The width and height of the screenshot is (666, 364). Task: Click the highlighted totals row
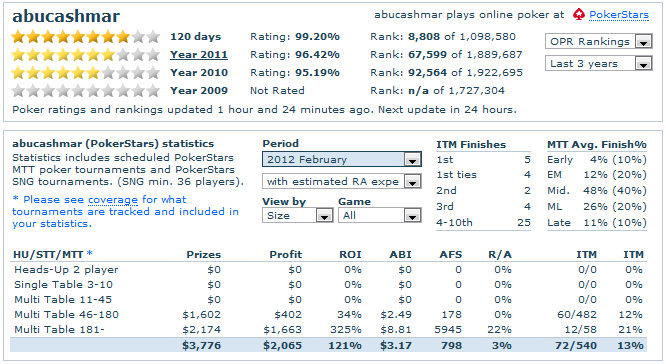click(x=328, y=345)
